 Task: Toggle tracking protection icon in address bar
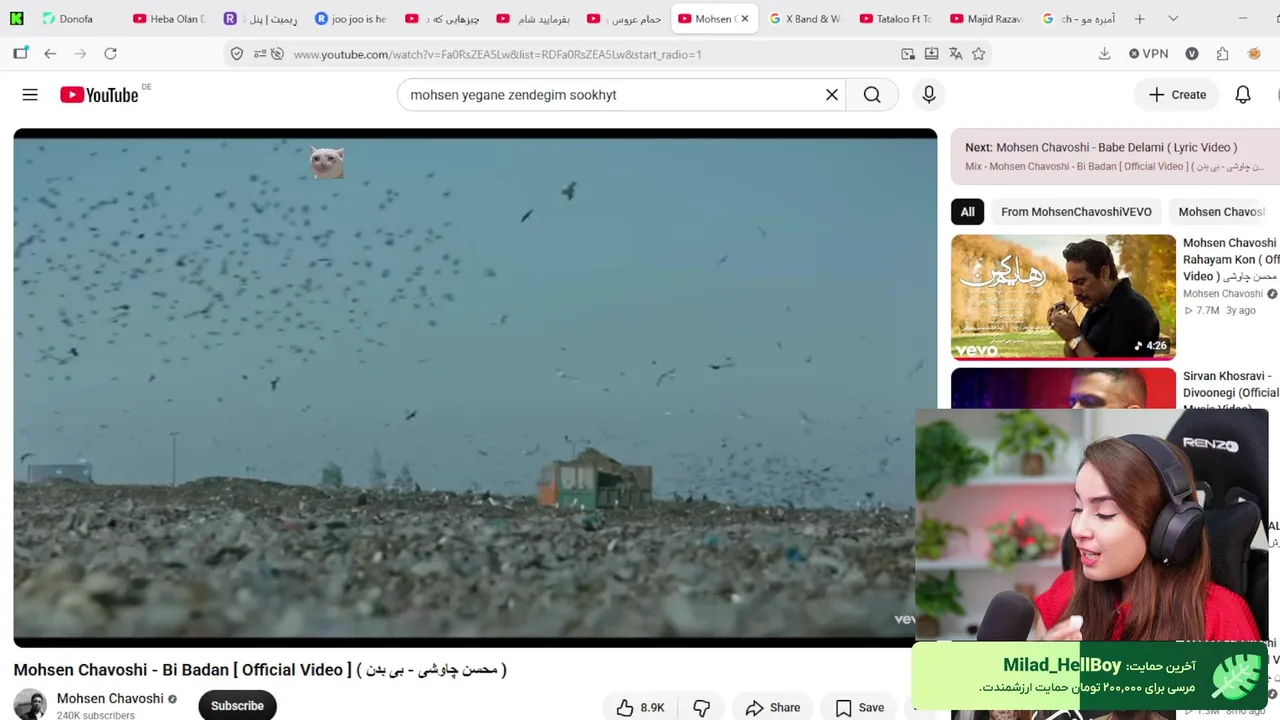[x=277, y=54]
